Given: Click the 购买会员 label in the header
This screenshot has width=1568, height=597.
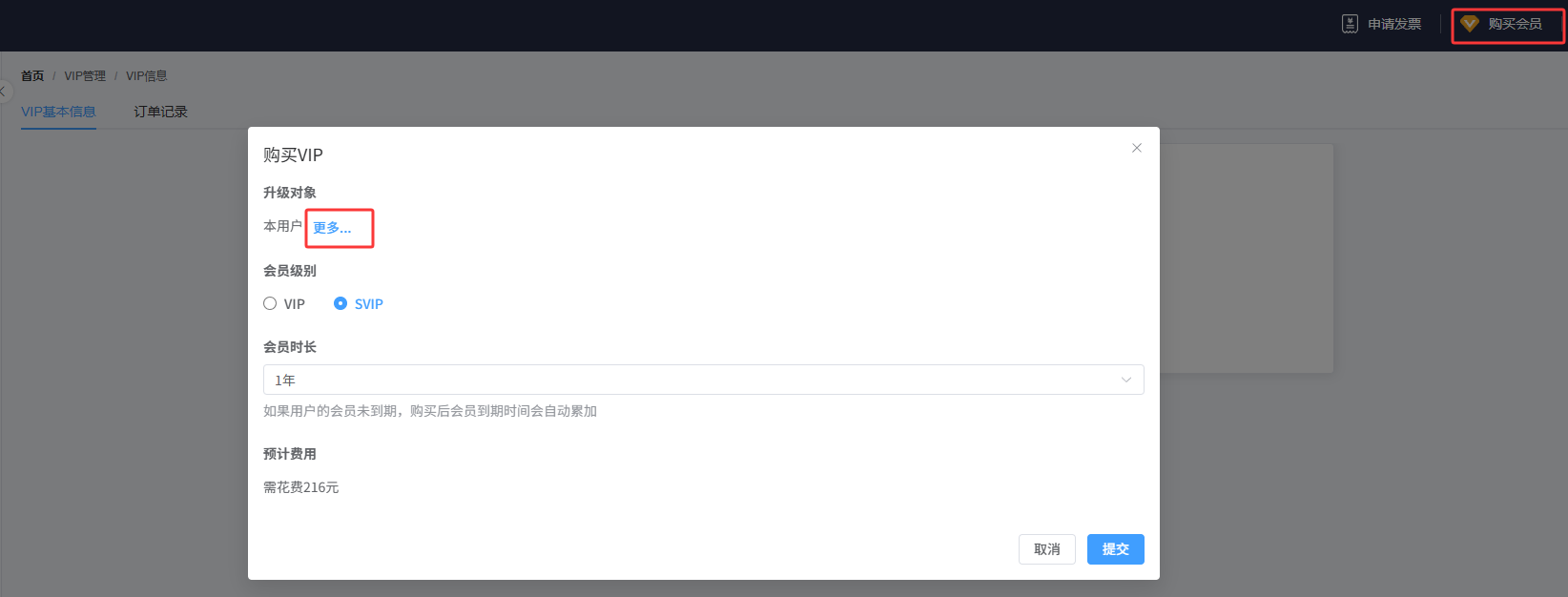Looking at the screenshot, I should 1515,24.
